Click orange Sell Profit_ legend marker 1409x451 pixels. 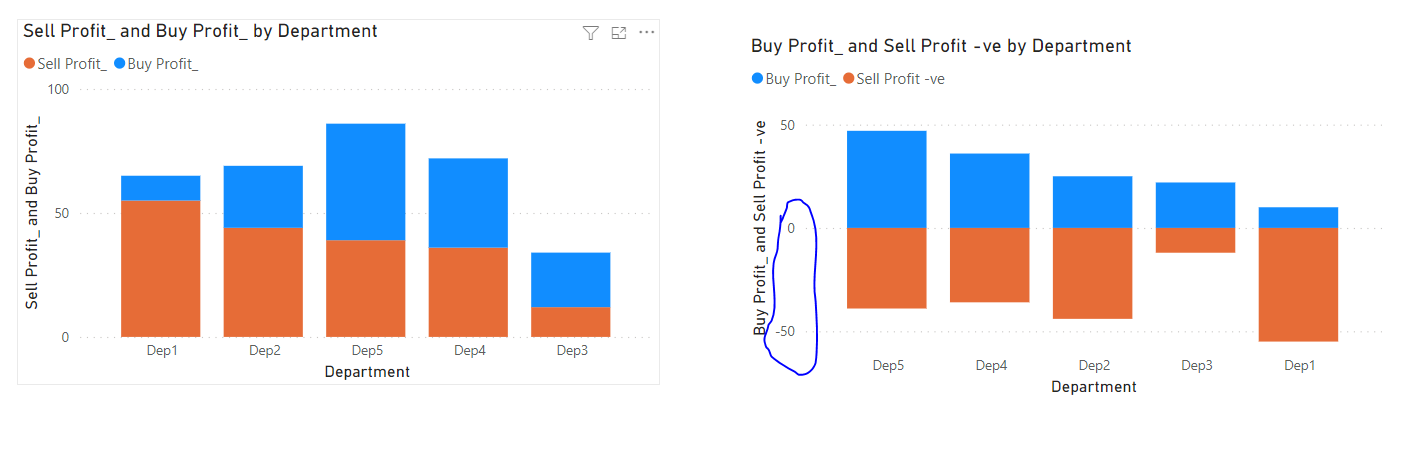click(29, 64)
